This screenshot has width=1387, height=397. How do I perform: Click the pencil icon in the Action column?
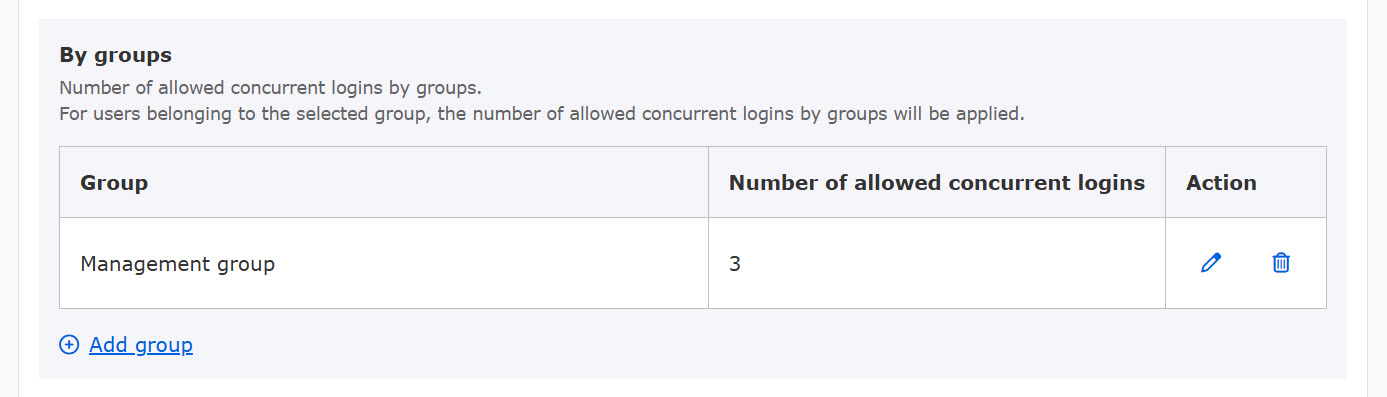pos(1211,263)
